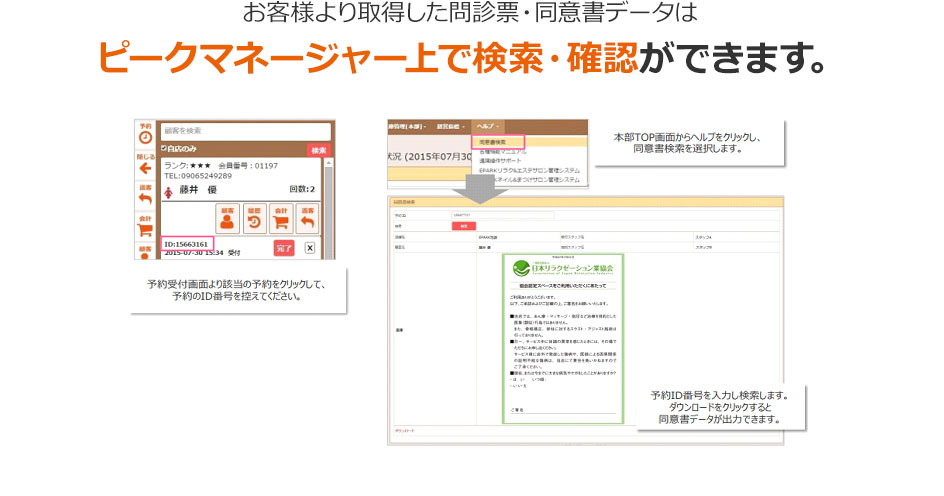Click the TEL:09065249289 text
The width and height of the screenshot is (944, 496).
tap(198, 176)
